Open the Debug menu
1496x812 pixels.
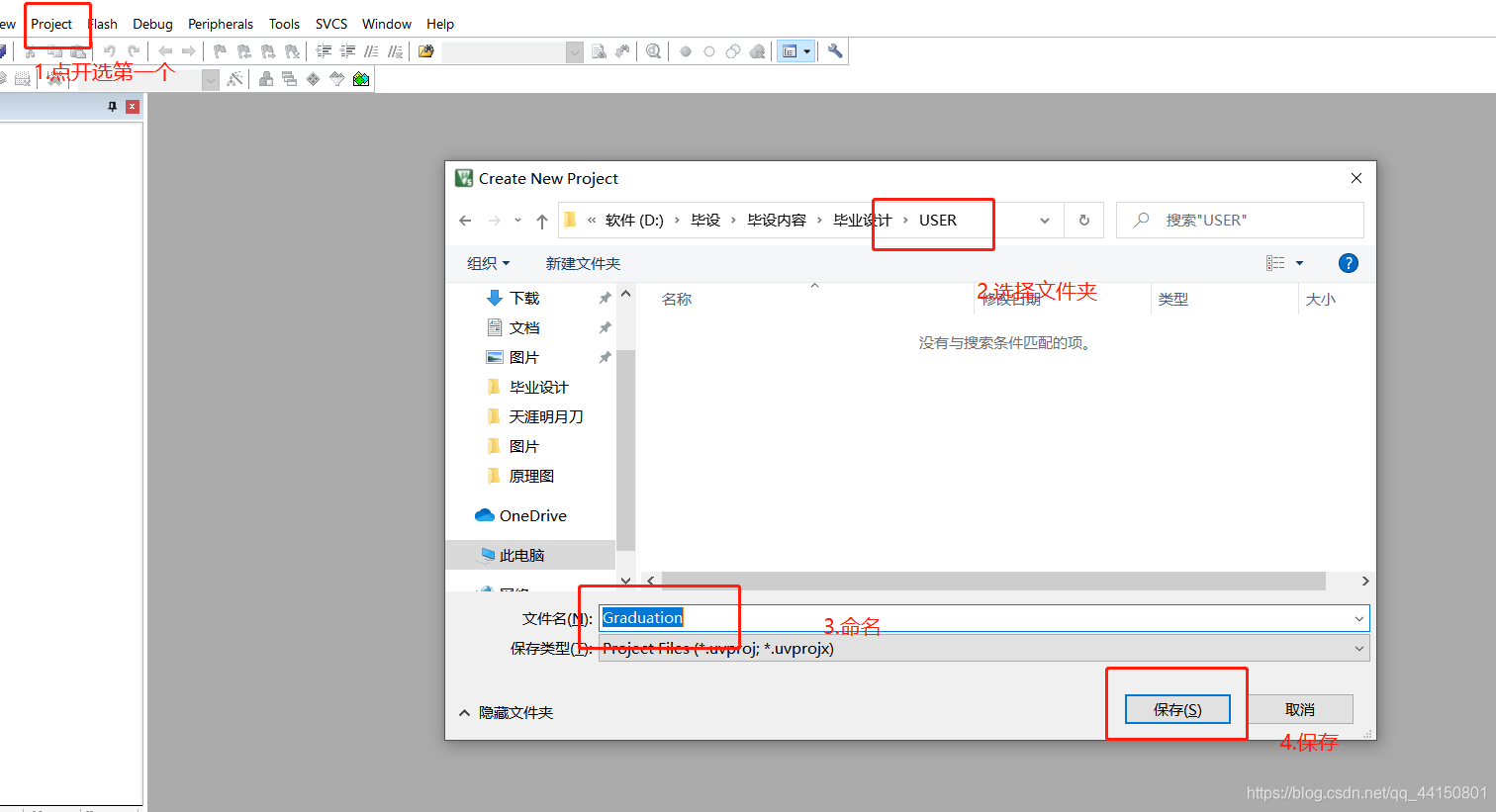pyautogui.click(x=152, y=24)
